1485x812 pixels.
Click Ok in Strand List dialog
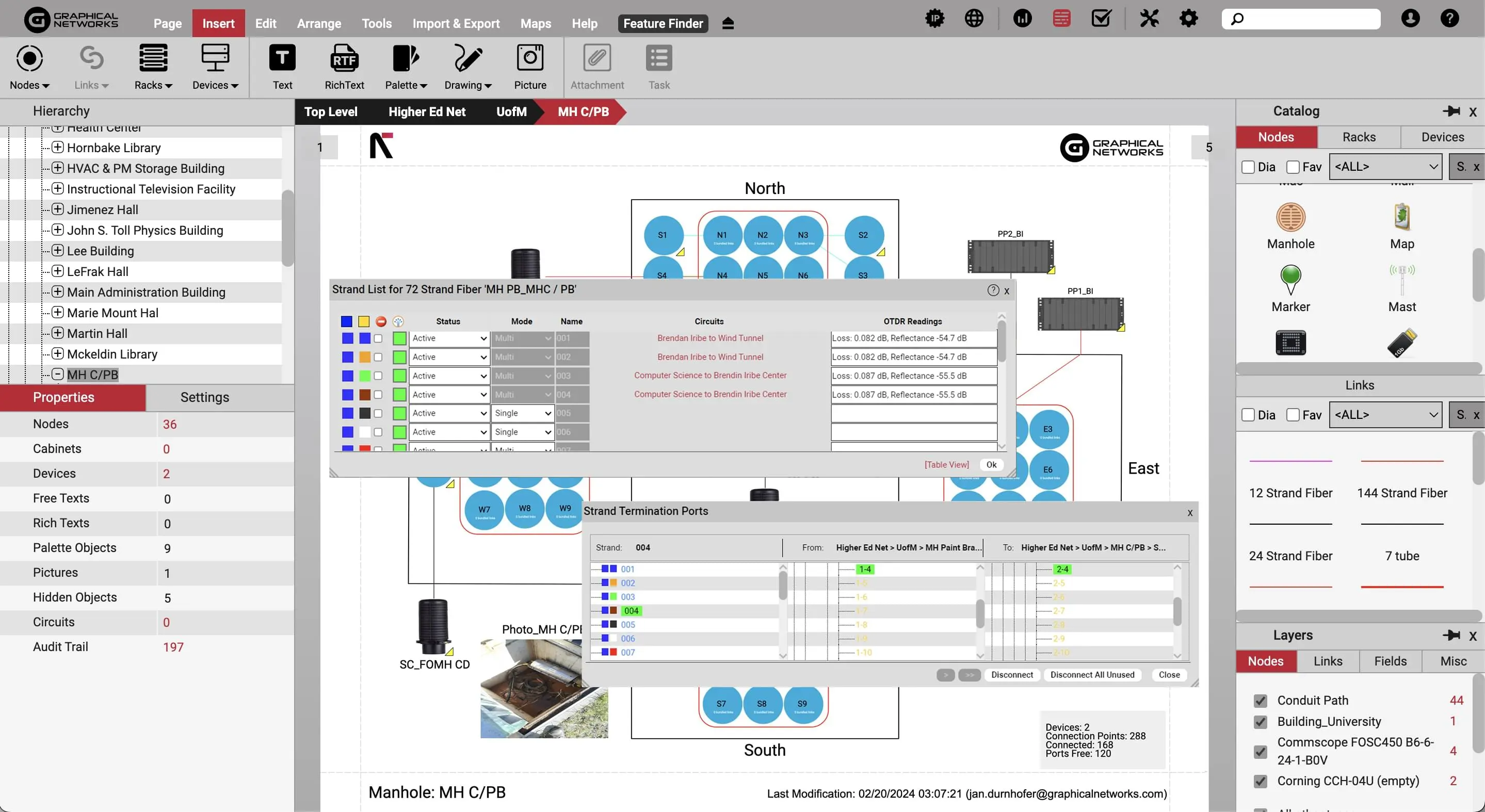tap(991, 464)
